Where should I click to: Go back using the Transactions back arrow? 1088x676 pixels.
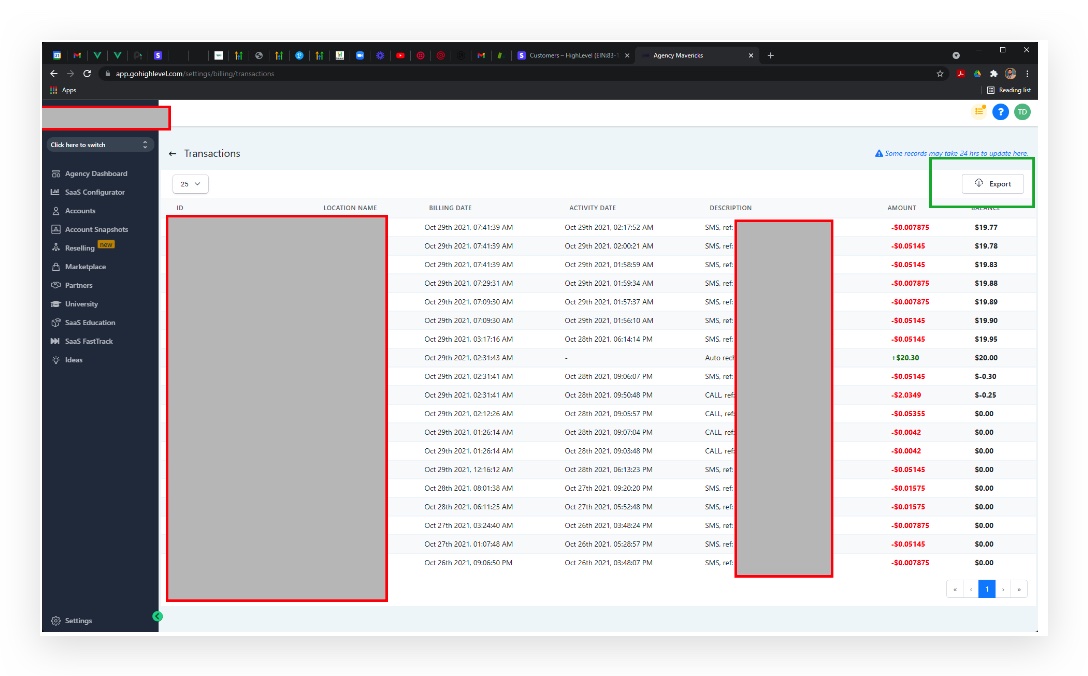(x=172, y=153)
